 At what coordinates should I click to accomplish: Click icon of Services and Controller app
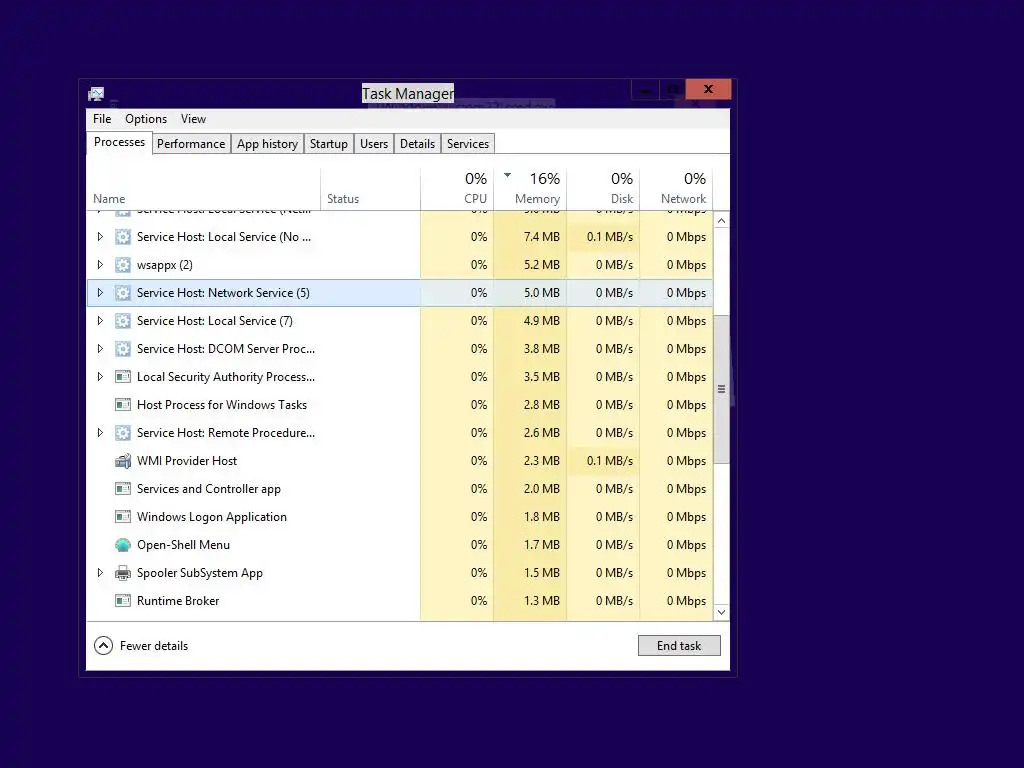pos(123,489)
